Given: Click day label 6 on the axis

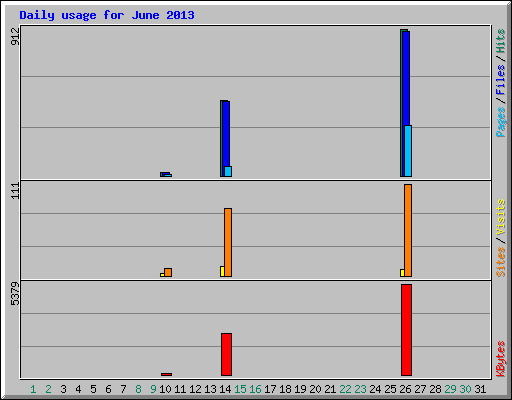Looking at the screenshot, I should (108, 389).
